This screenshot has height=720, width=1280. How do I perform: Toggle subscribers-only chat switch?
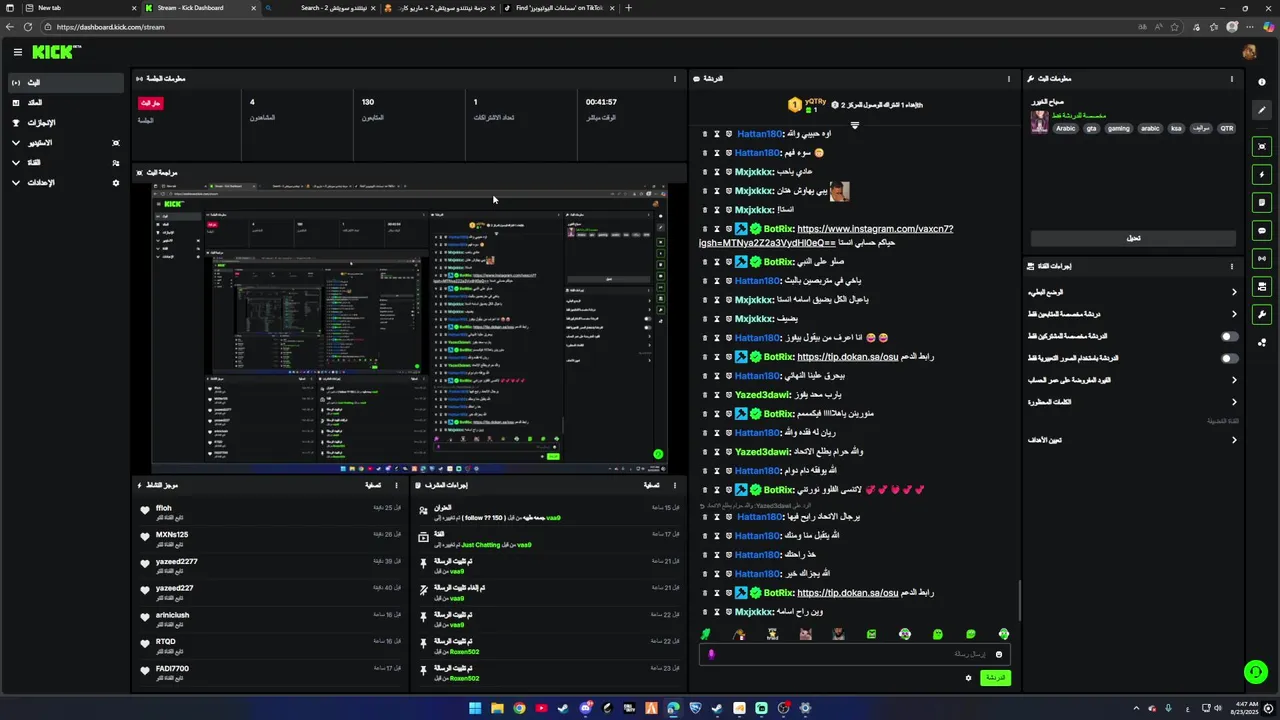coord(1230,337)
